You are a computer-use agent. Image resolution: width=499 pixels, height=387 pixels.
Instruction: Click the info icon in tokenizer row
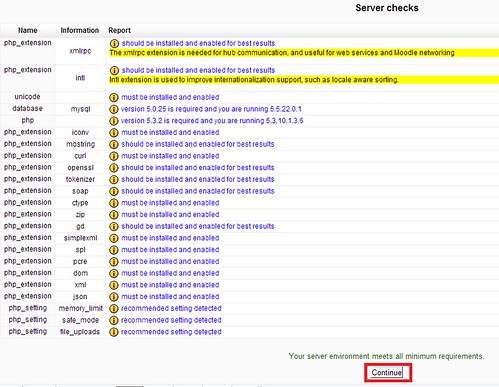point(114,179)
